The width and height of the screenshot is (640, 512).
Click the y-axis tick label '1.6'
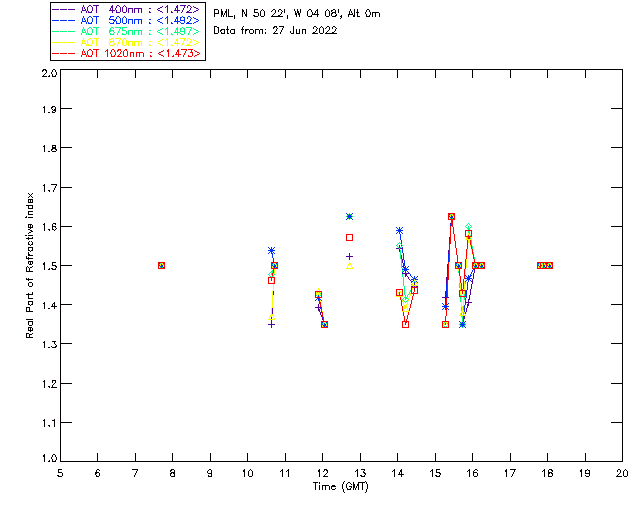[49, 227]
